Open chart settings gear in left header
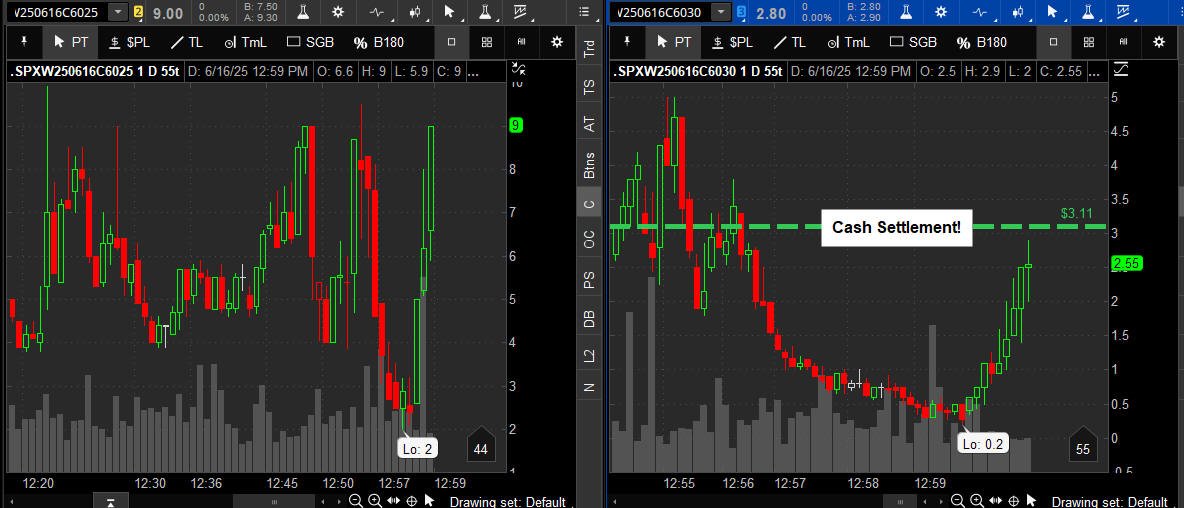 tap(338, 12)
